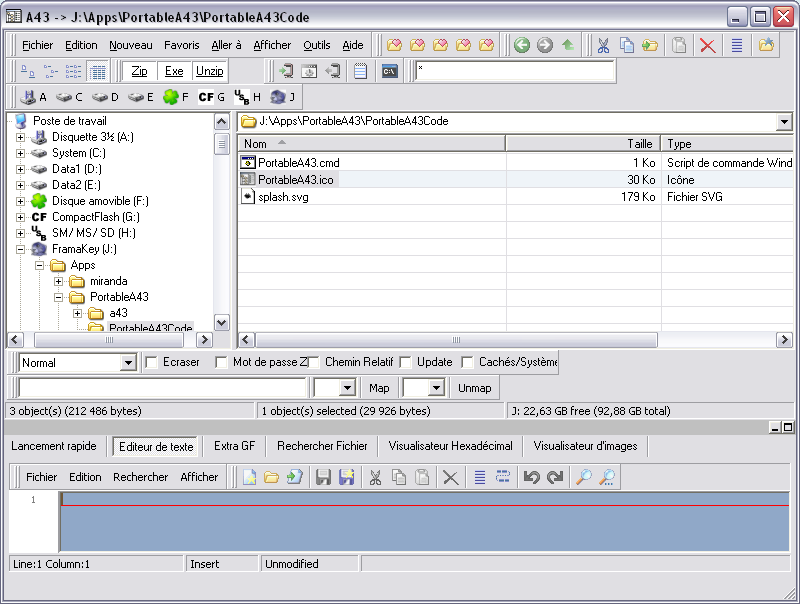Go forward with the gray right arrow
Image resolution: width=800 pixels, height=604 pixels.
pyautogui.click(x=544, y=45)
